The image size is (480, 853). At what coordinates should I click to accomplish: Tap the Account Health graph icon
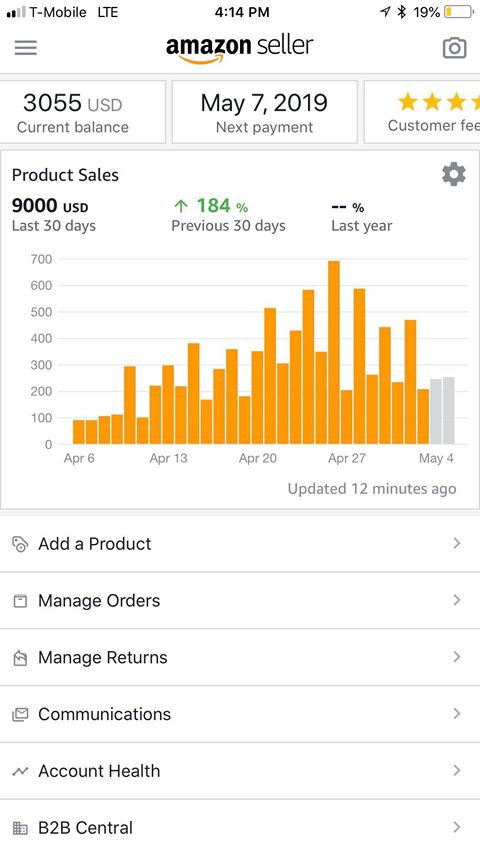coord(20,771)
